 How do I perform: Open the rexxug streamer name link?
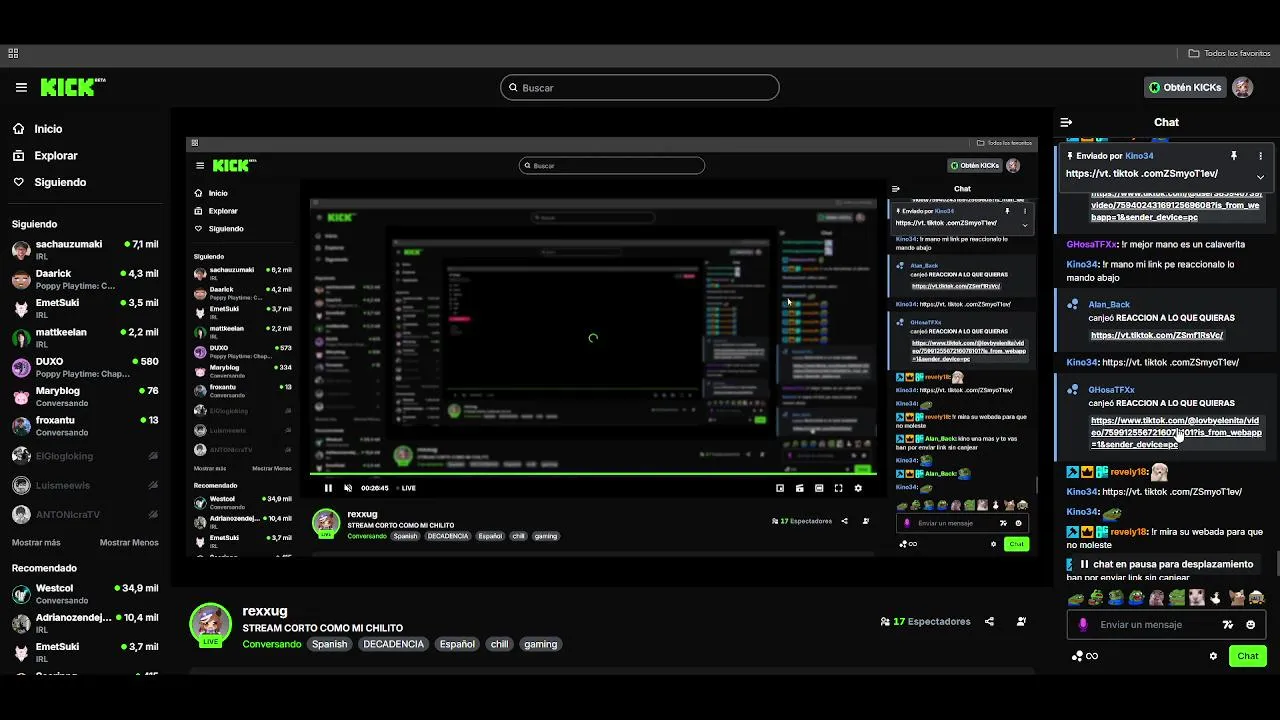pyautogui.click(x=265, y=611)
